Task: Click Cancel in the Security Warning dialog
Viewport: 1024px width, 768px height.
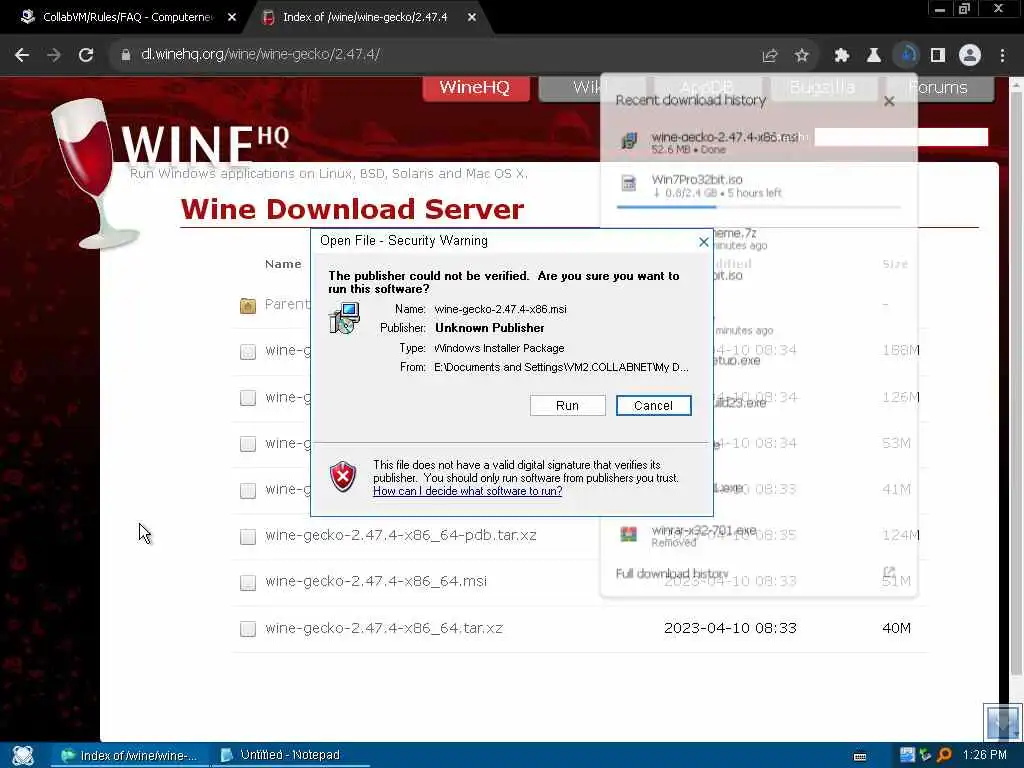Action: coord(653,406)
